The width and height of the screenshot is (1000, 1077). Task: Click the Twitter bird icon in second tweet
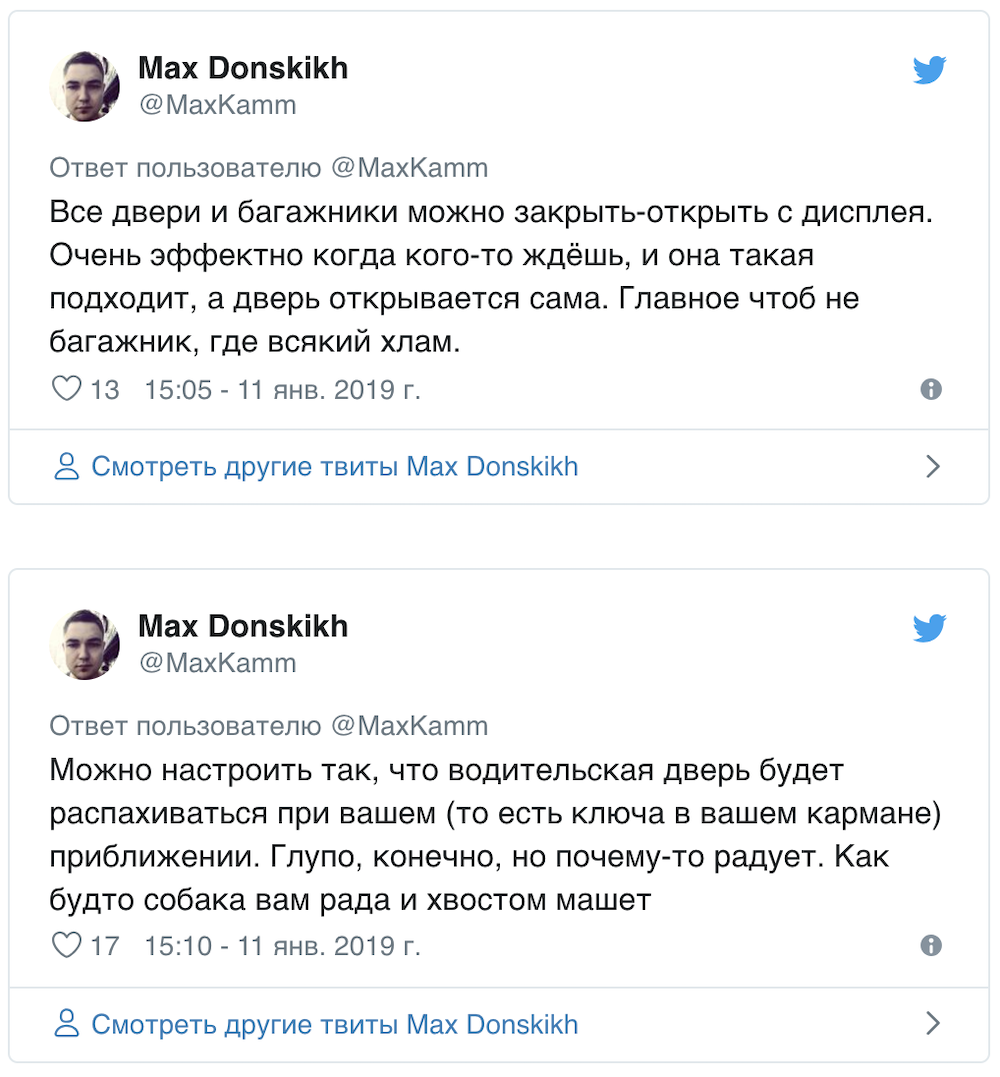pyautogui.click(x=929, y=628)
